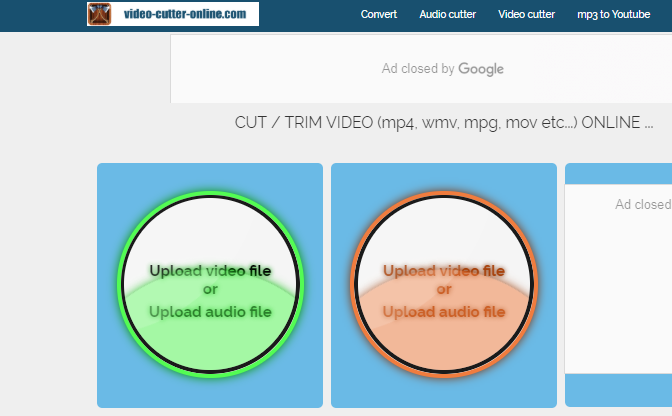The image size is (672, 416).
Task: Click the orange upload circle
Action: point(444,284)
